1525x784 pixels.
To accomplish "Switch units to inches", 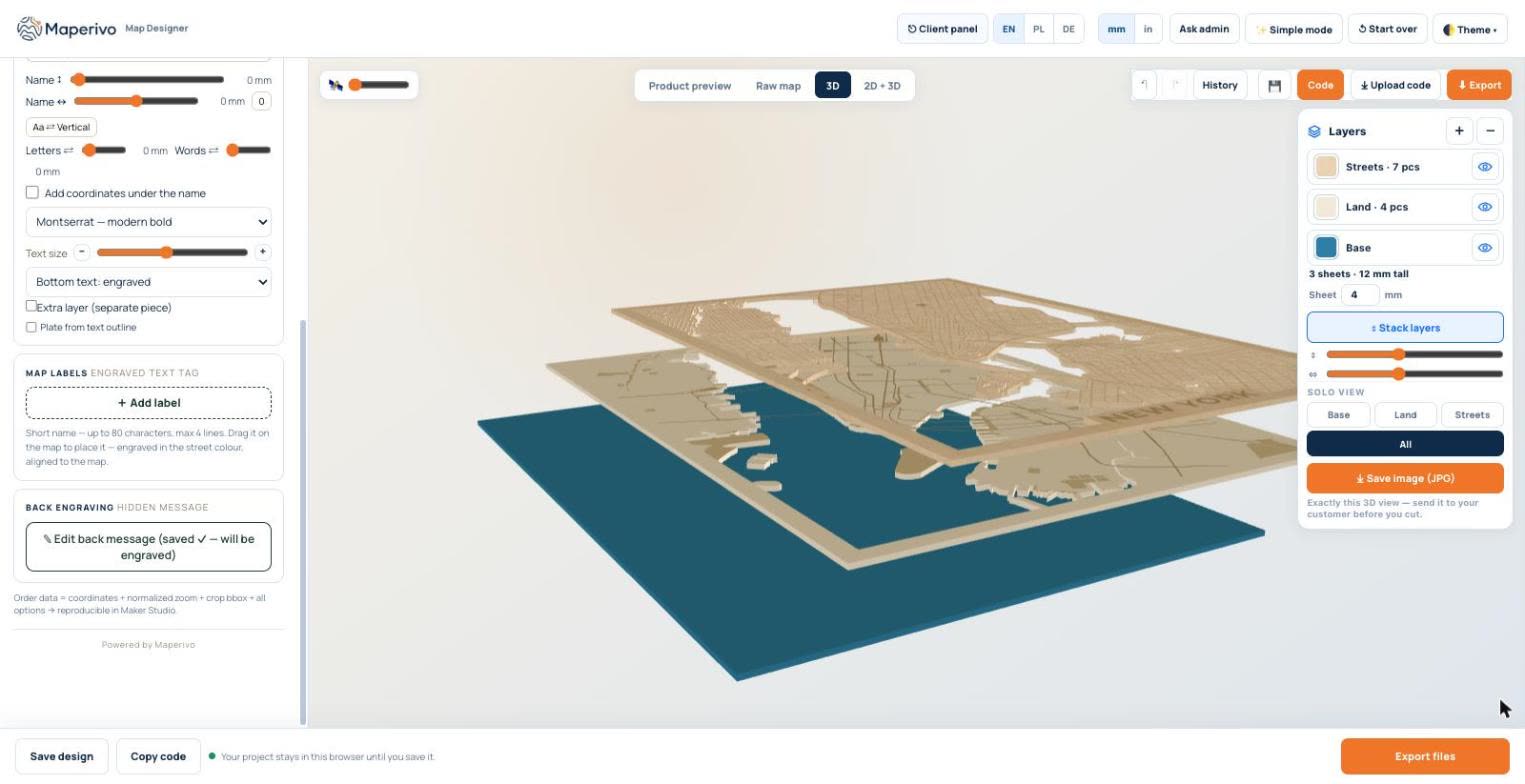I will click(x=1148, y=29).
